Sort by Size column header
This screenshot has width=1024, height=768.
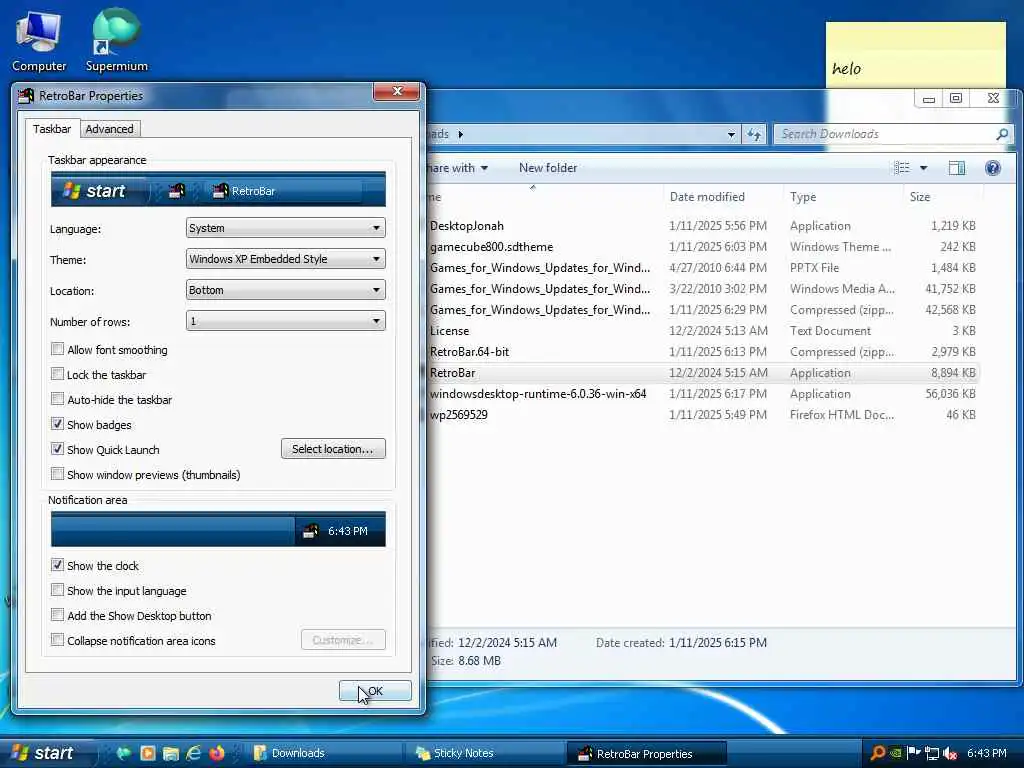(942, 197)
